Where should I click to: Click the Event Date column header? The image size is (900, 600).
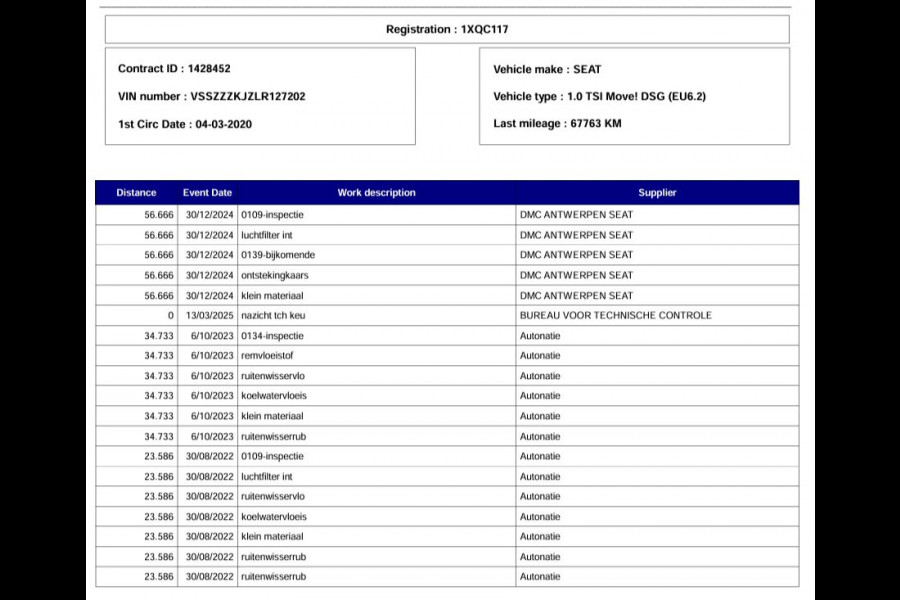click(207, 193)
